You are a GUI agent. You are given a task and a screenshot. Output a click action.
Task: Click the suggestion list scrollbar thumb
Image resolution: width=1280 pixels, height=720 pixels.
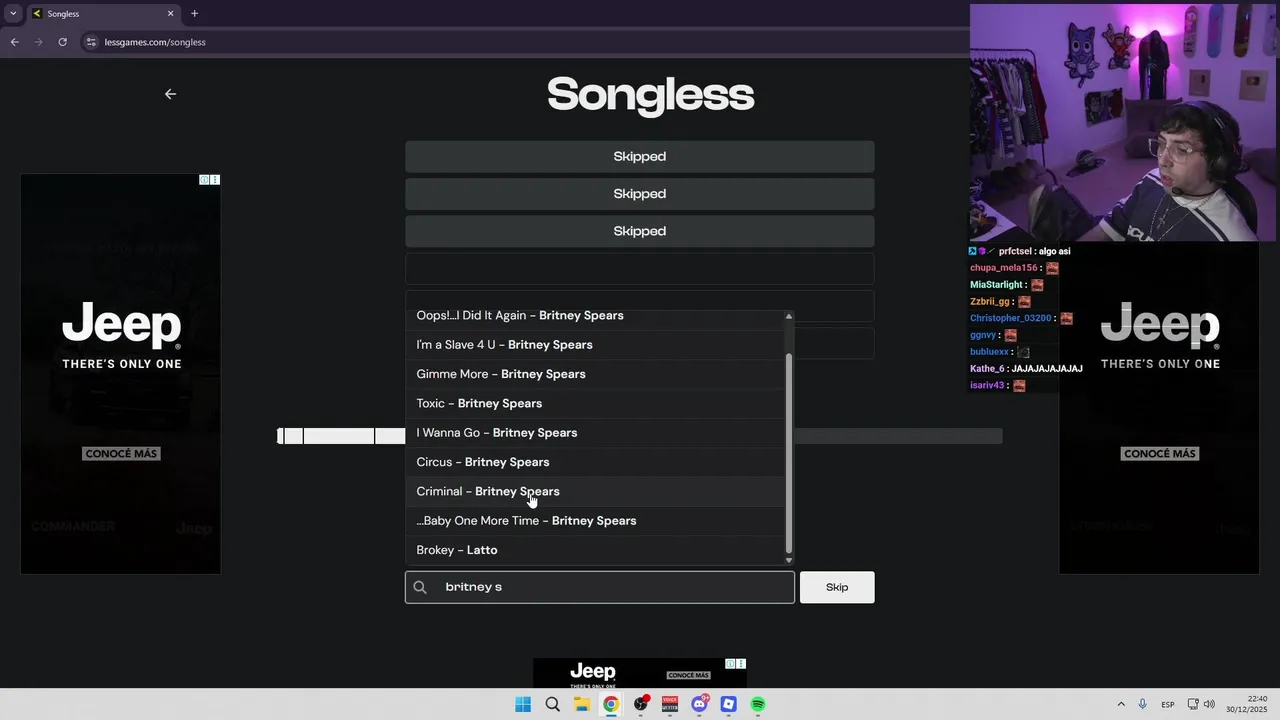coord(789,452)
